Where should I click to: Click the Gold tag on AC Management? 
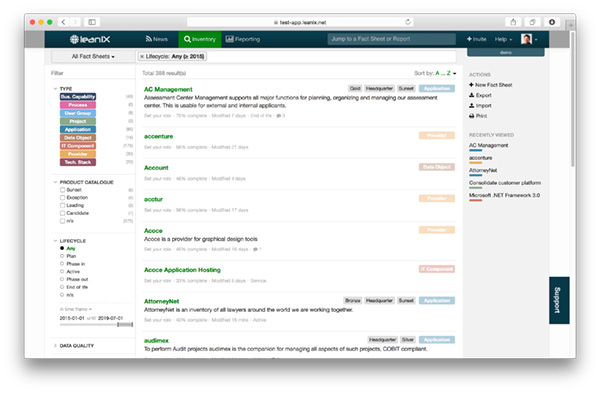pos(355,88)
